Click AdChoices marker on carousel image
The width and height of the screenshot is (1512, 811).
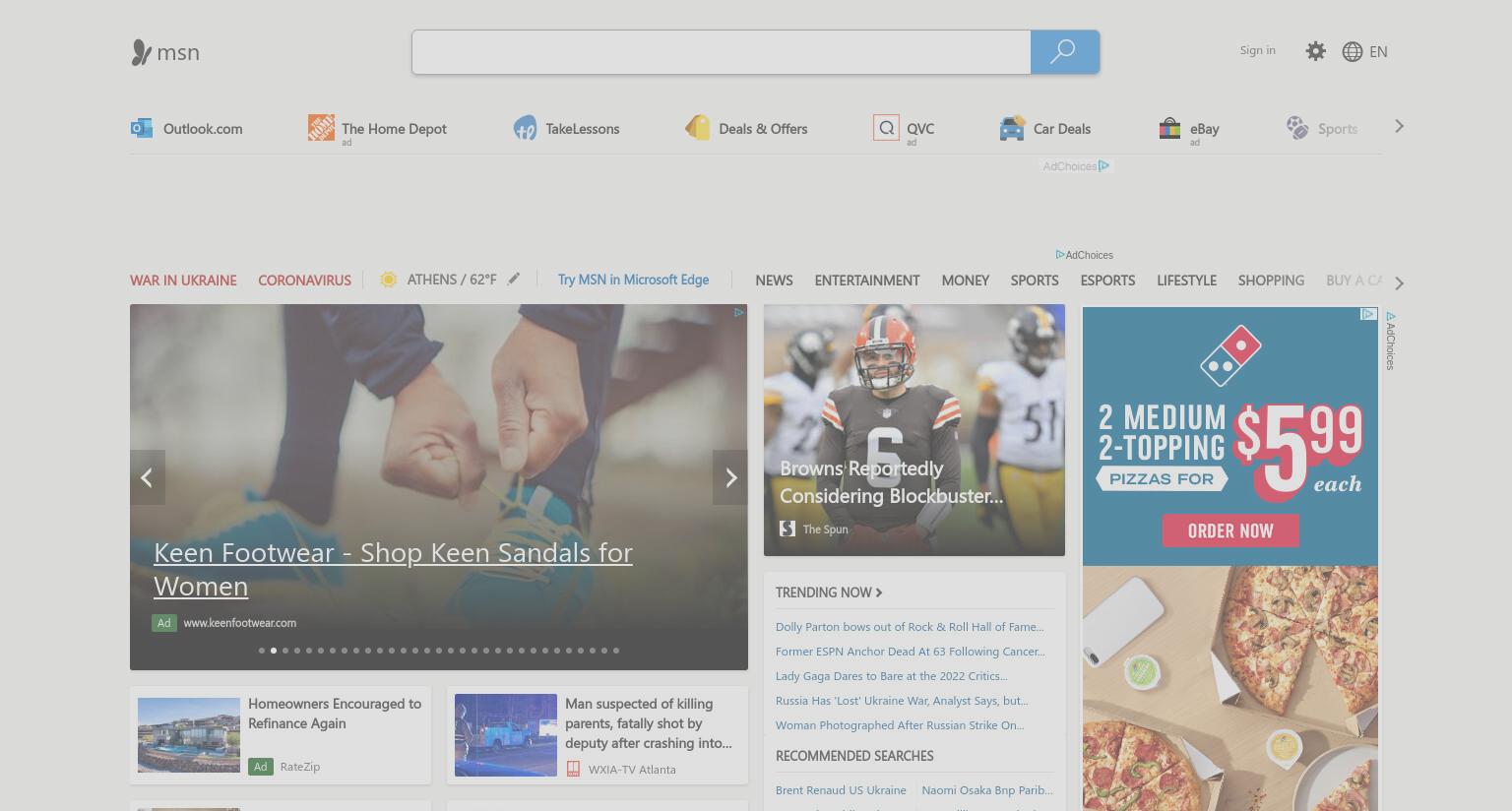coord(738,313)
